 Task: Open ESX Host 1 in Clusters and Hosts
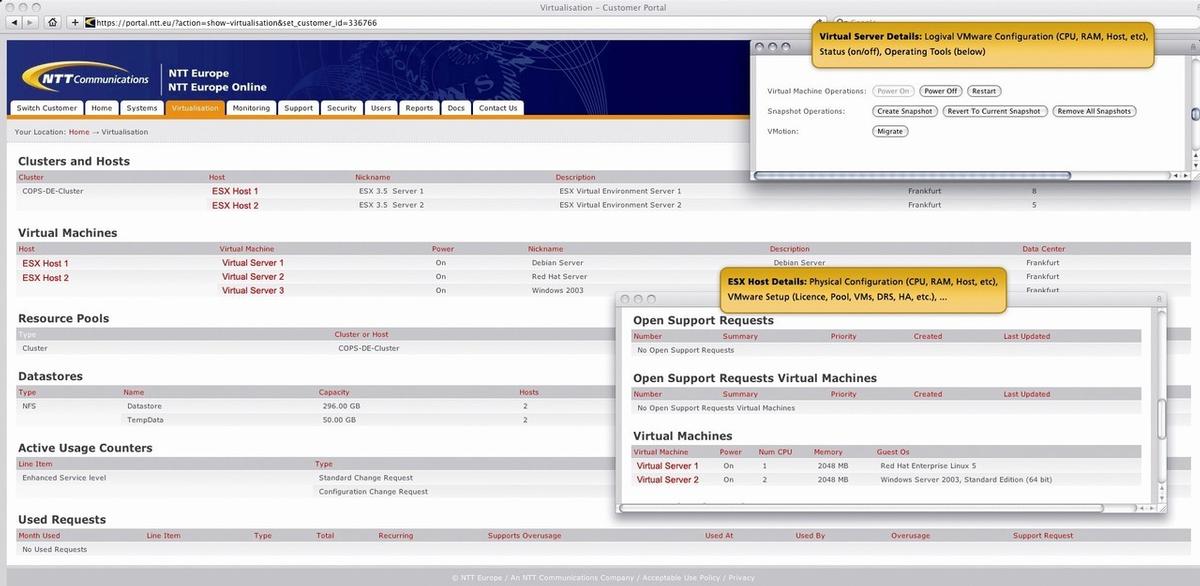[x=235, y=191]
